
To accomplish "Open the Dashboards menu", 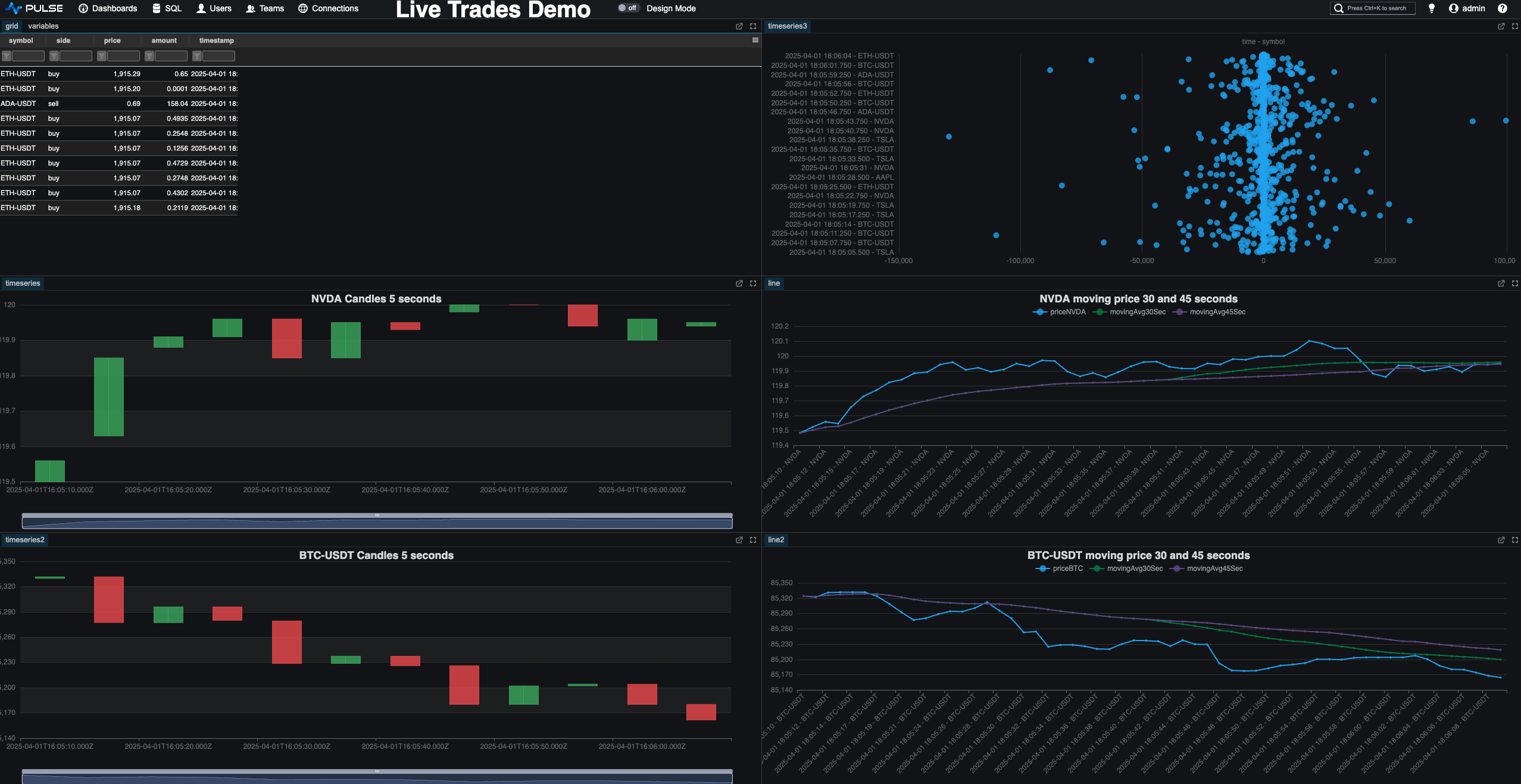I will [x=108, y=8].
